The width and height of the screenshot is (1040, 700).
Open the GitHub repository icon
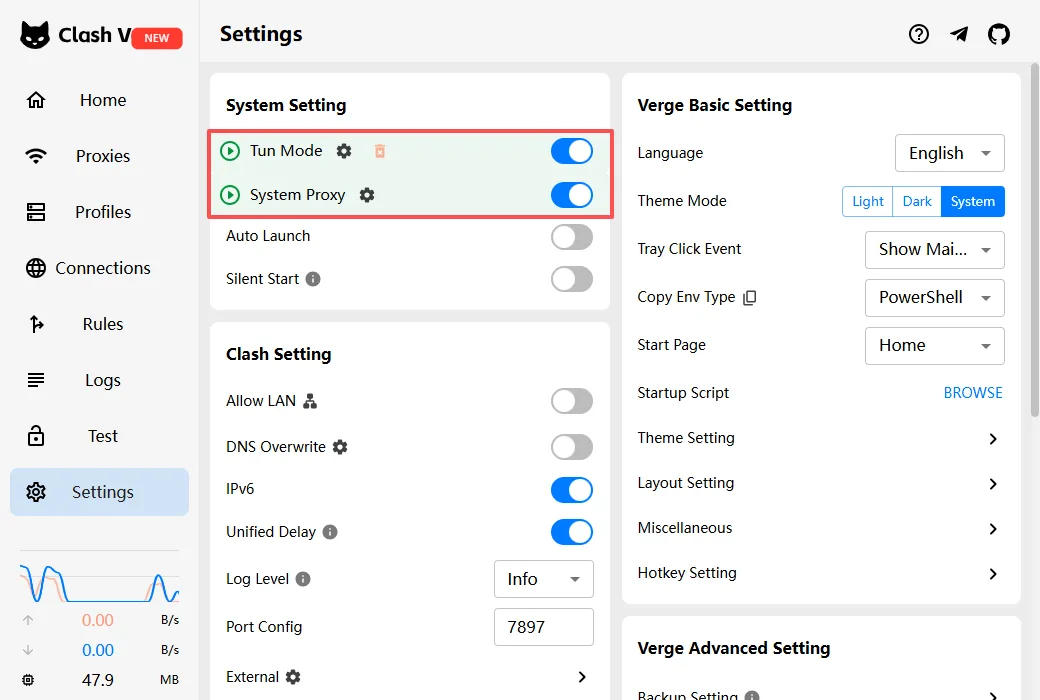(x=999, y=34)
